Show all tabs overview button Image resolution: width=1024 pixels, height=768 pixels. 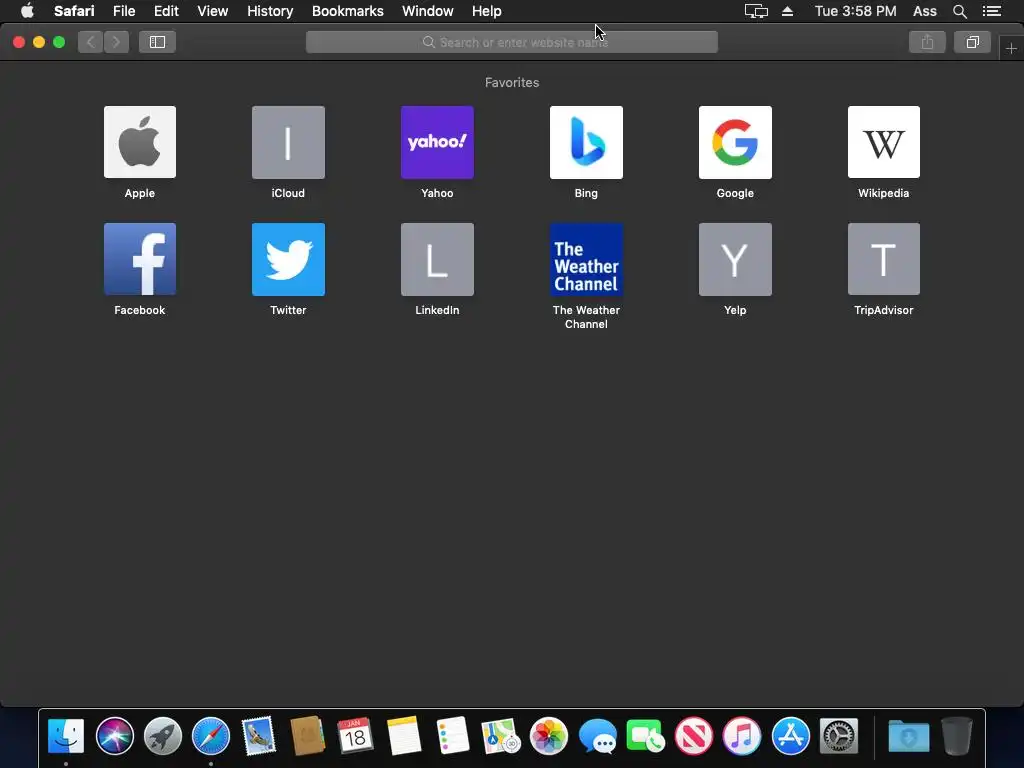[972, 42]
